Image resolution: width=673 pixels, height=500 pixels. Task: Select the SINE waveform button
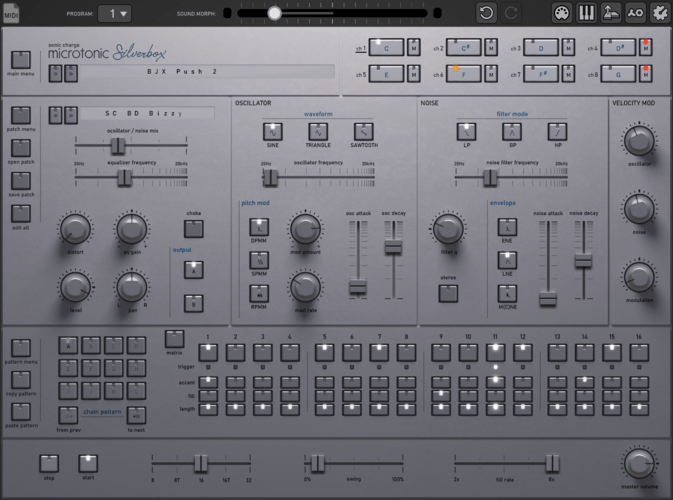(273, 132)
